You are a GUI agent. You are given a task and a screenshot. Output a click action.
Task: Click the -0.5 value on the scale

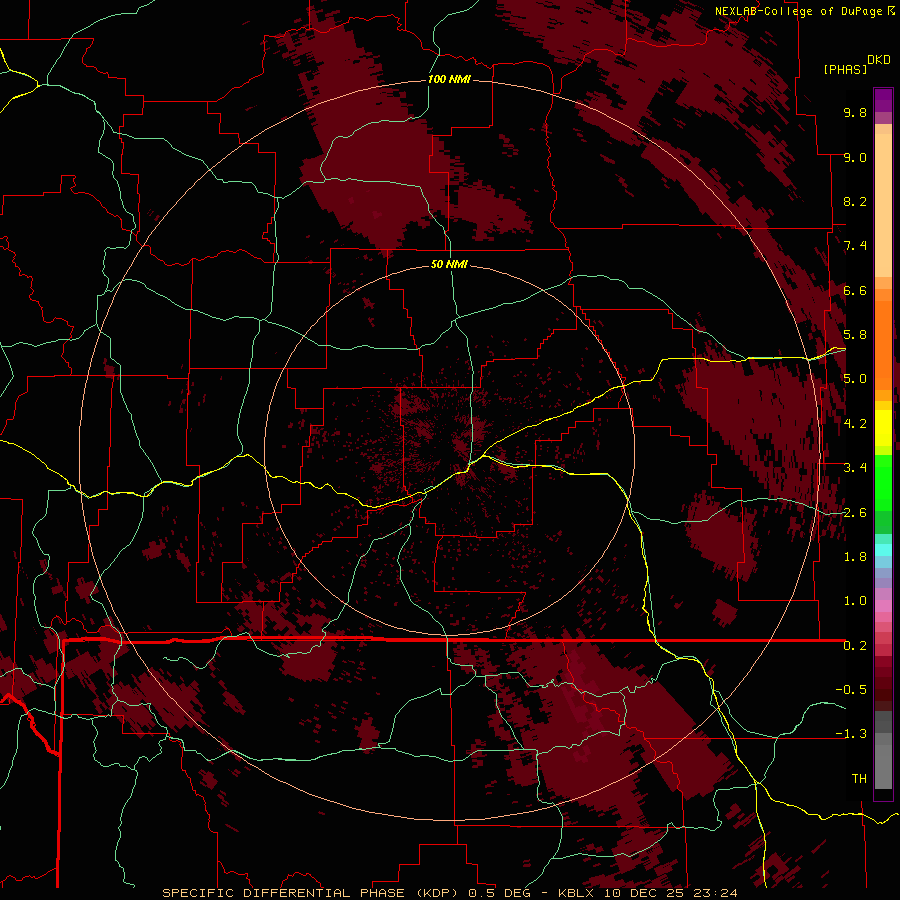851,690
